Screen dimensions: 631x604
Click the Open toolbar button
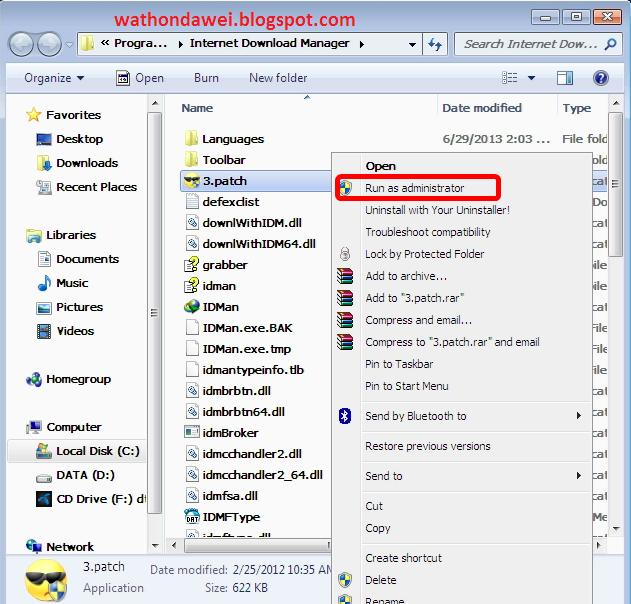tap(140, 78)
